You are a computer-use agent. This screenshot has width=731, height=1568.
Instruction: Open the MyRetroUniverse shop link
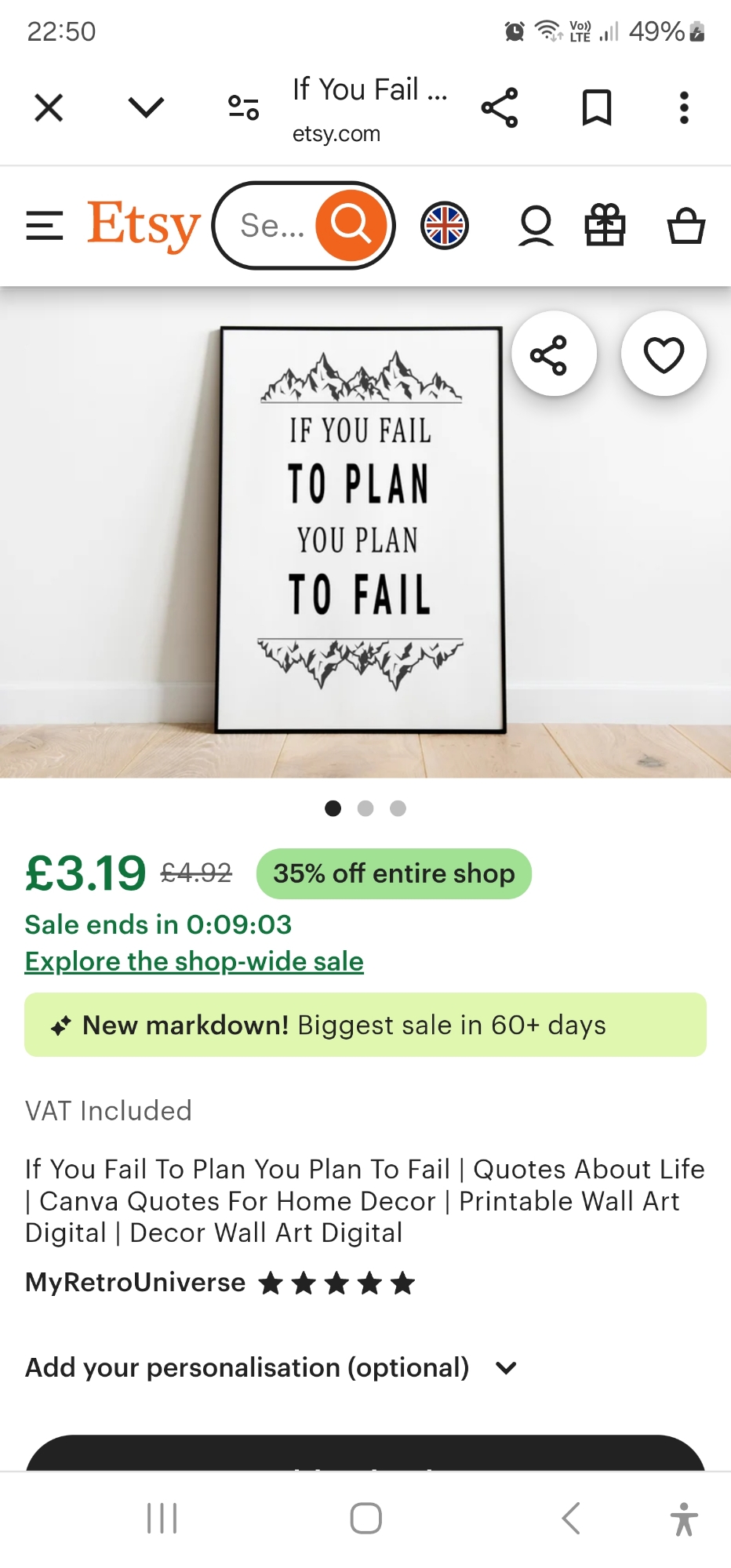[135, 1283]
